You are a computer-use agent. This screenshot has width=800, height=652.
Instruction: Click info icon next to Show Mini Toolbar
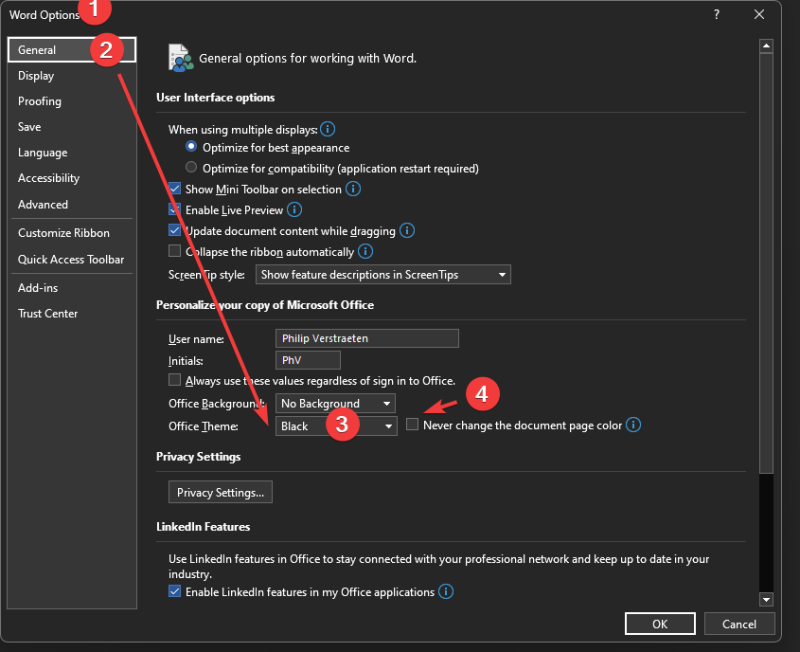point(353,189)
